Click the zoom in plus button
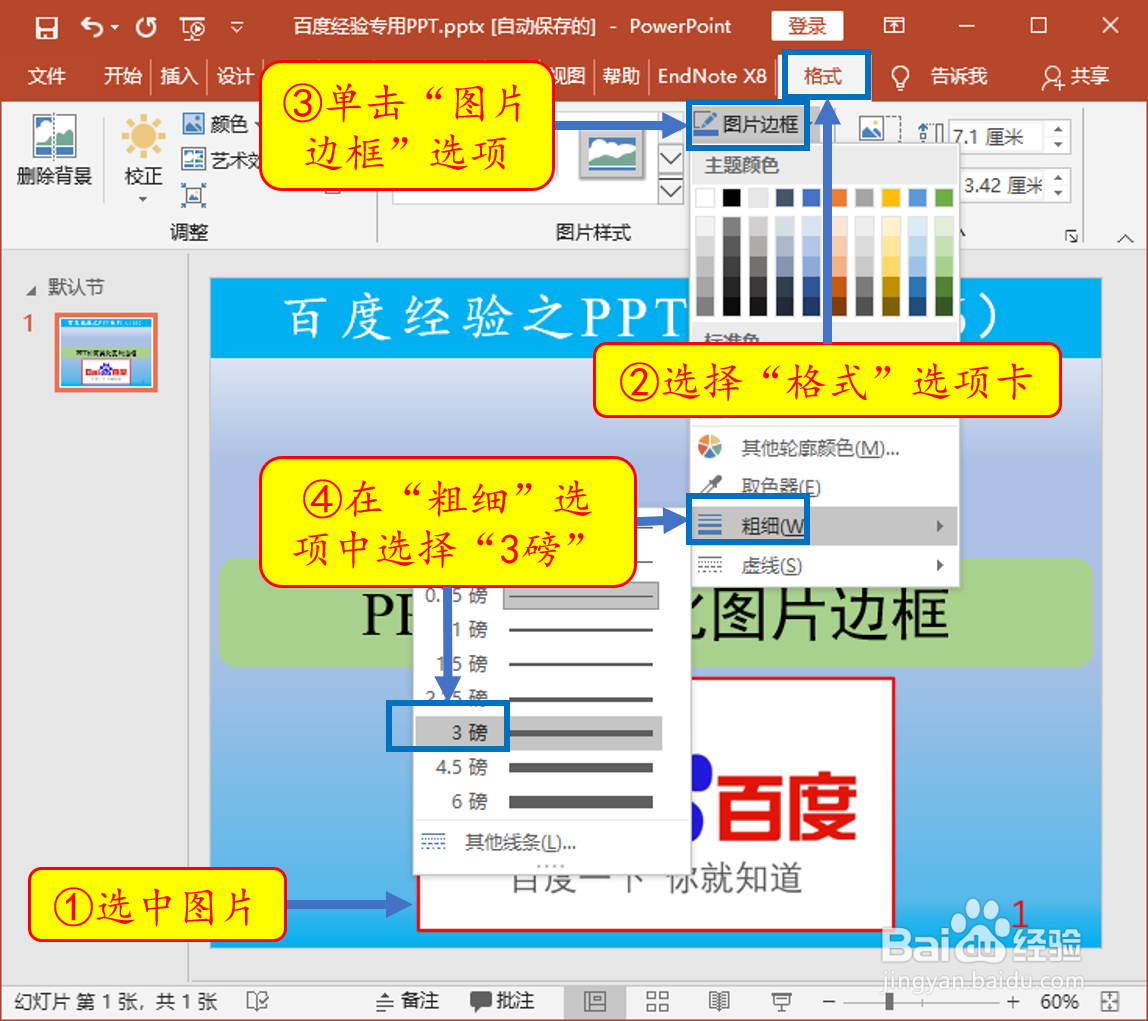This screenshot has height=1021, width=1148. pyautogui.click(x=1013, y=1001)
